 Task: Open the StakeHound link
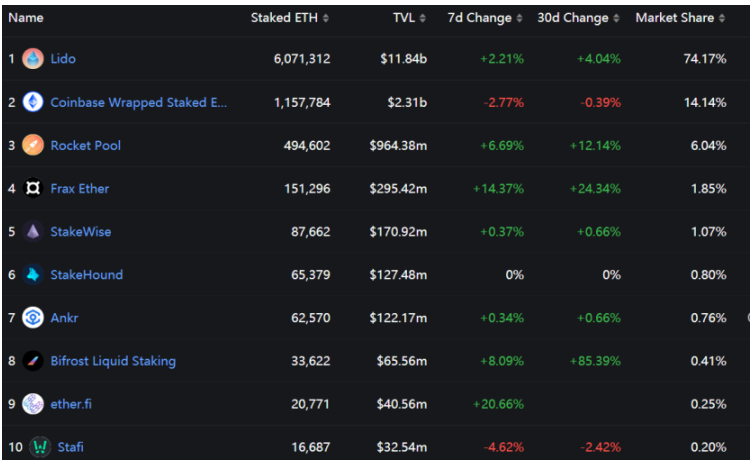87,275
